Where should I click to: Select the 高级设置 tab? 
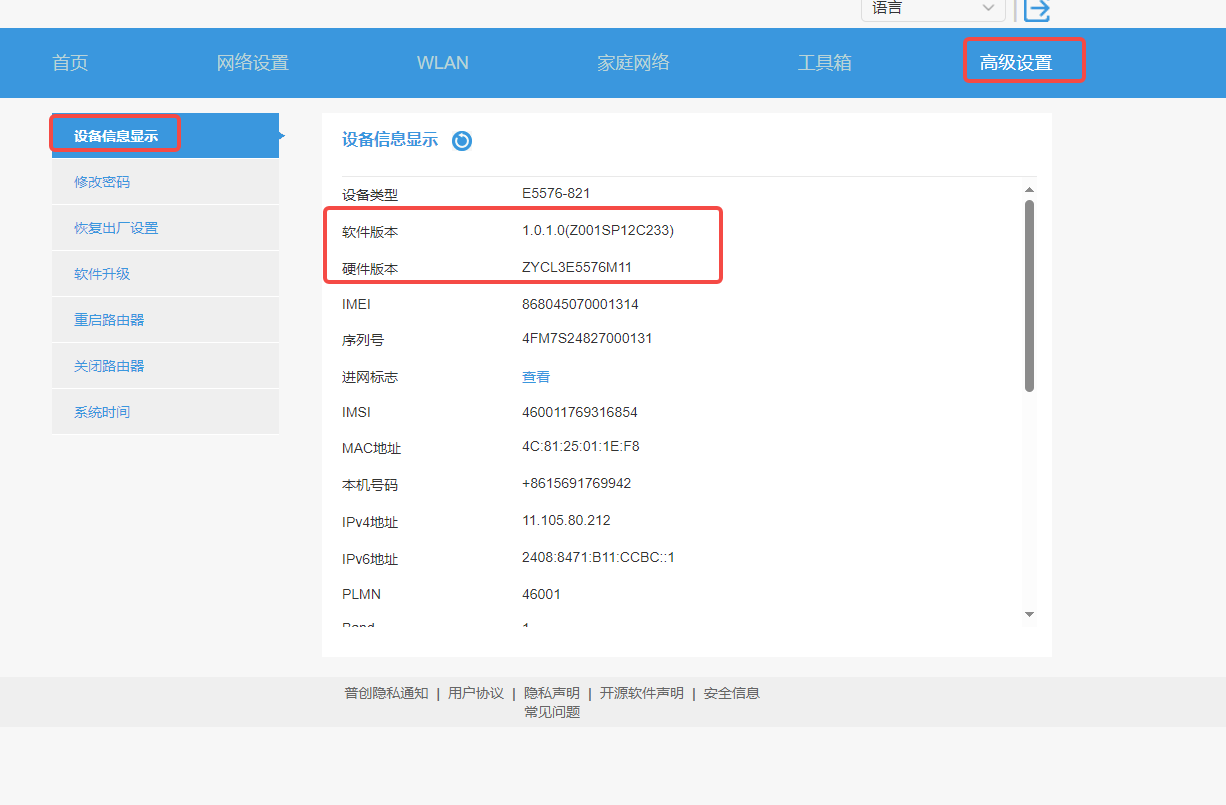[1016, 63]
